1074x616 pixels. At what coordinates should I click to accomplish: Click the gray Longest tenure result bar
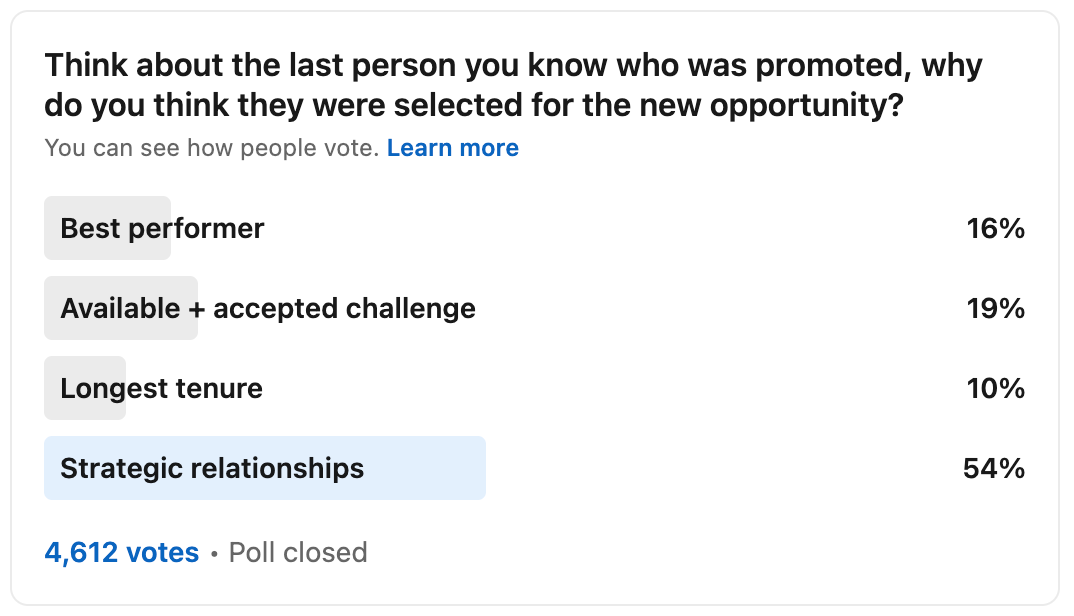[x=85, y=388]
